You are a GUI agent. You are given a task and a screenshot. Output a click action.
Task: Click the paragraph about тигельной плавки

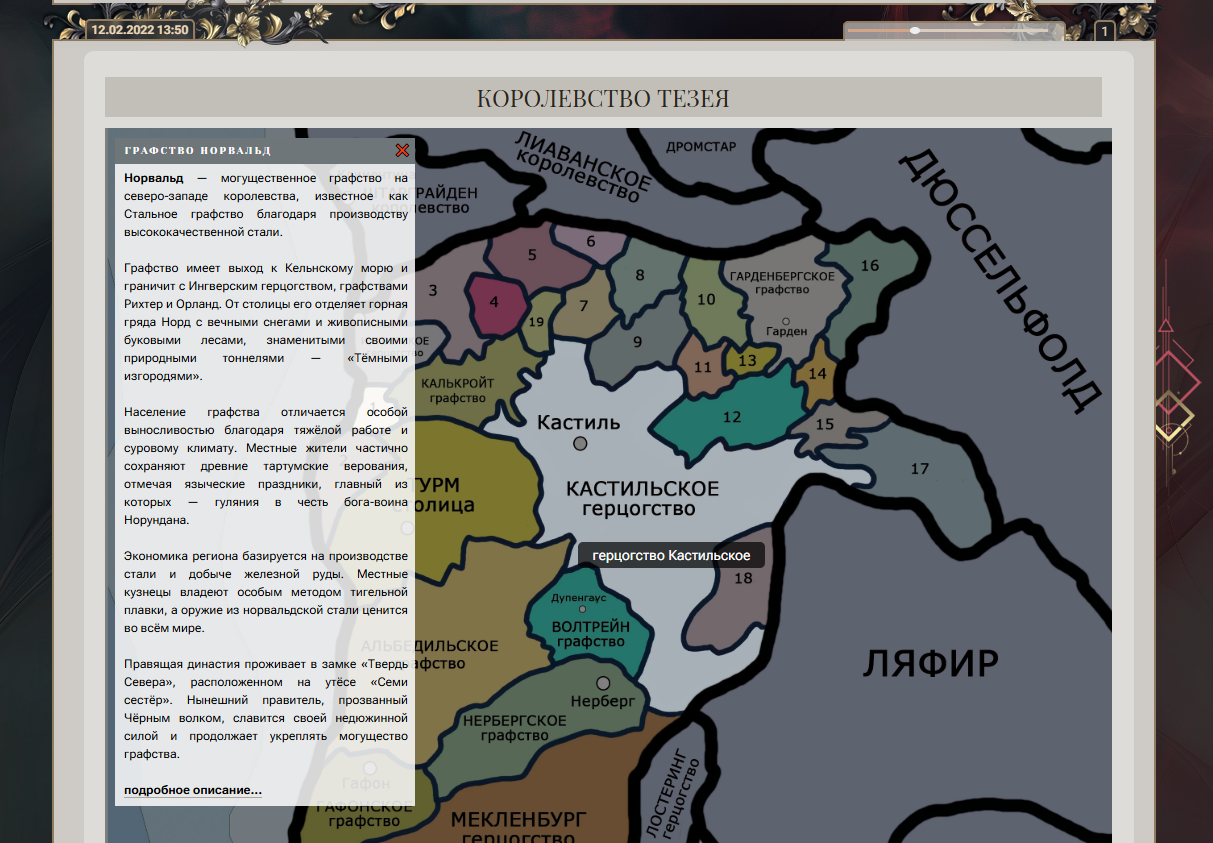[266, 592]
